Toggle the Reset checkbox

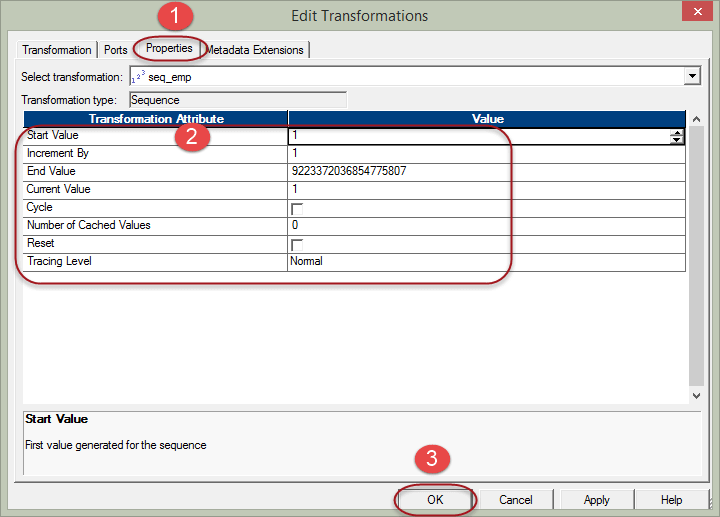click(296, 244)
